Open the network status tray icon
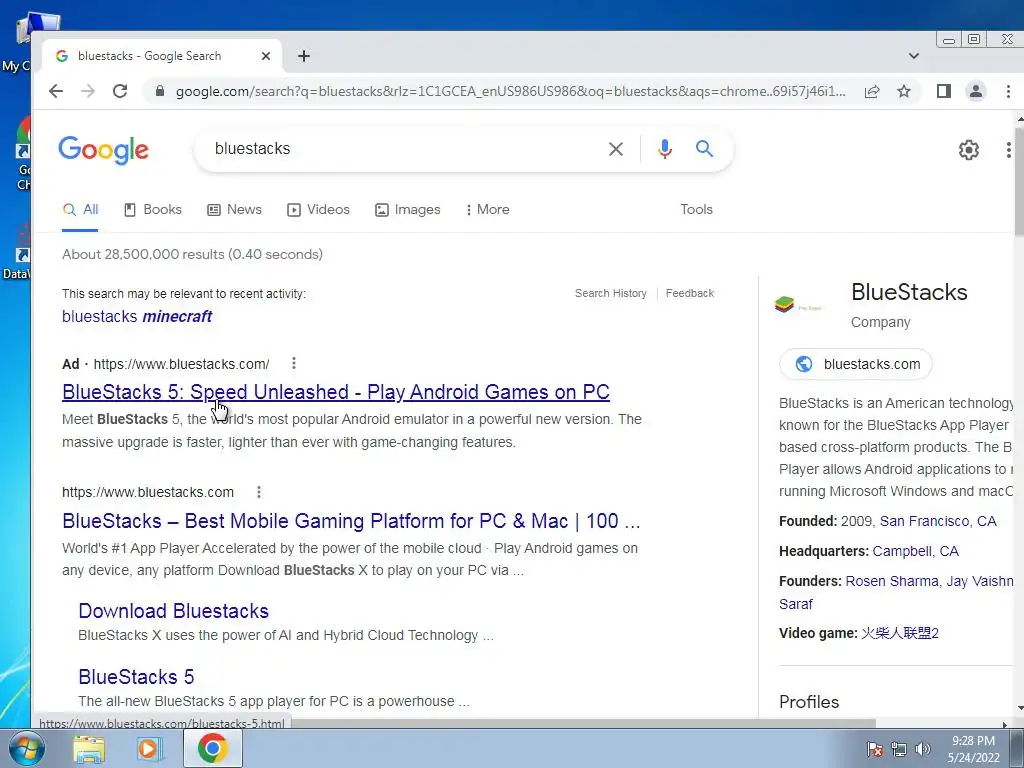The height and width of the screenshot is (768, 1024). [x=899, y=749]
